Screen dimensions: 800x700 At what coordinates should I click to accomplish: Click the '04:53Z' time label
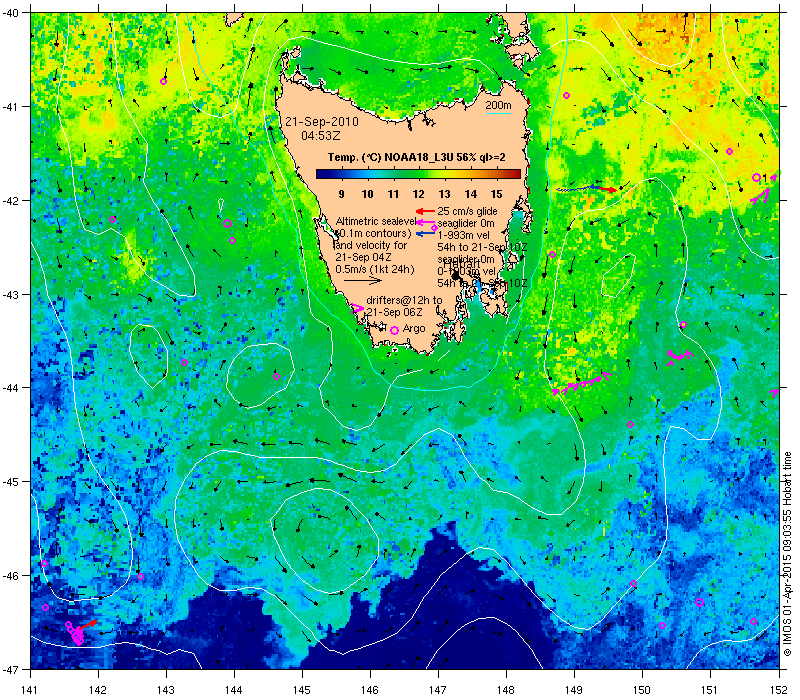(320, 136)
